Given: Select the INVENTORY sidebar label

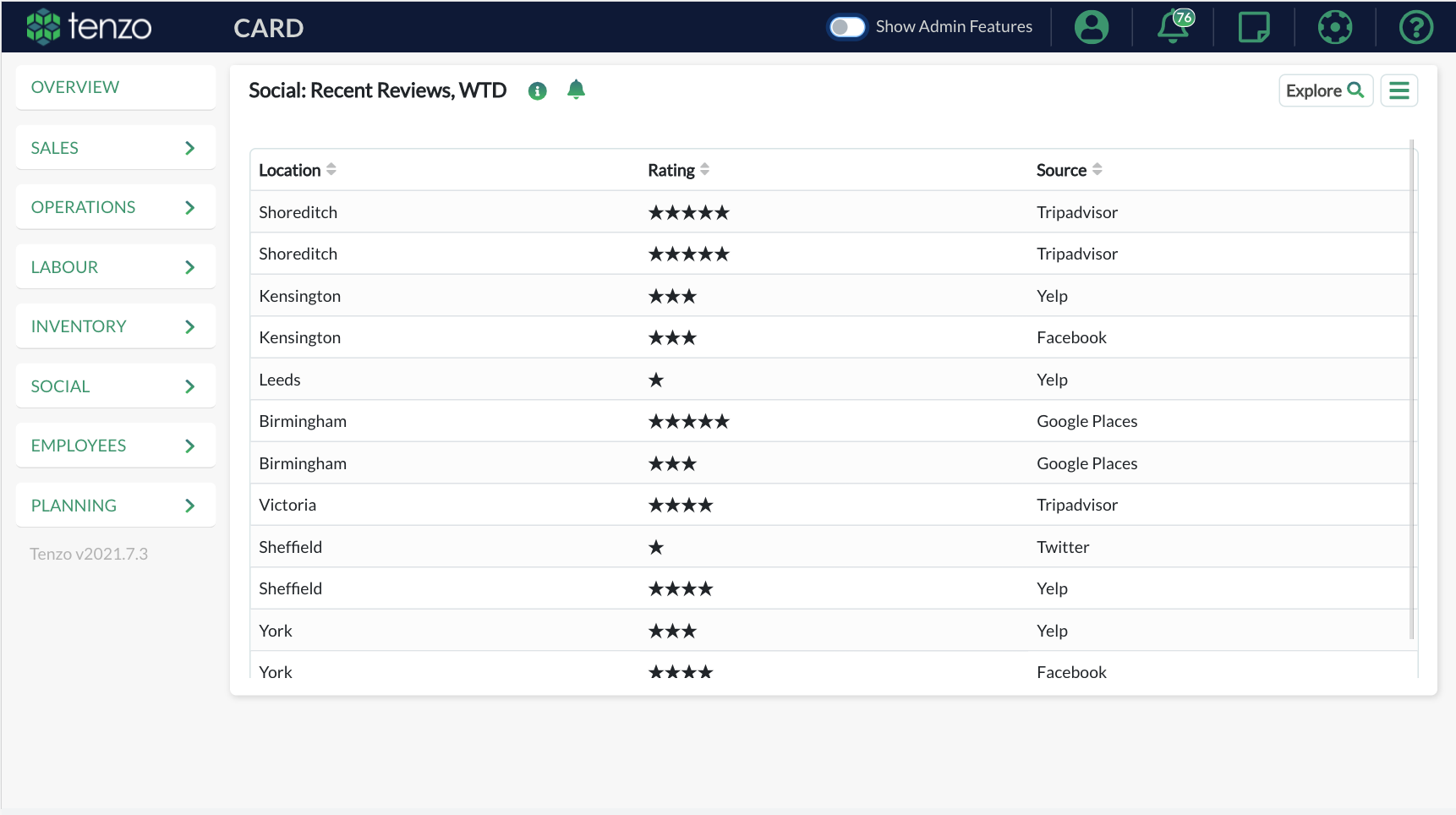Looking at the screenshot, I should pyautogui.click(x=79, y=326).
